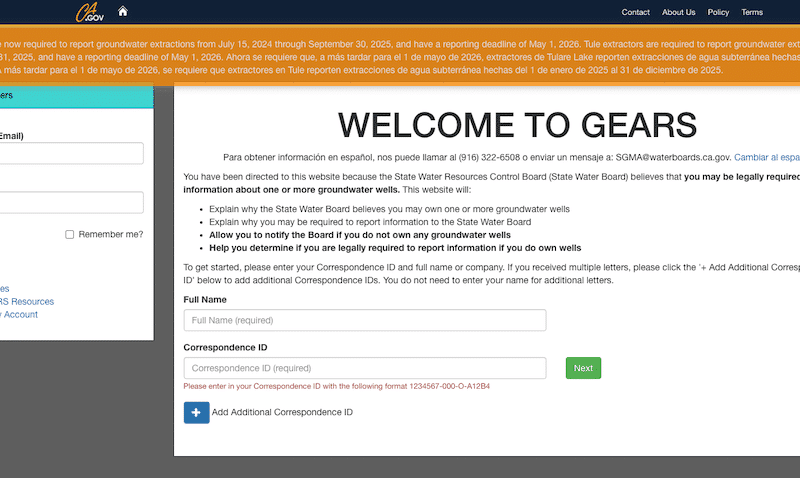Open Terms in top navigation

[x=751, y=12]
